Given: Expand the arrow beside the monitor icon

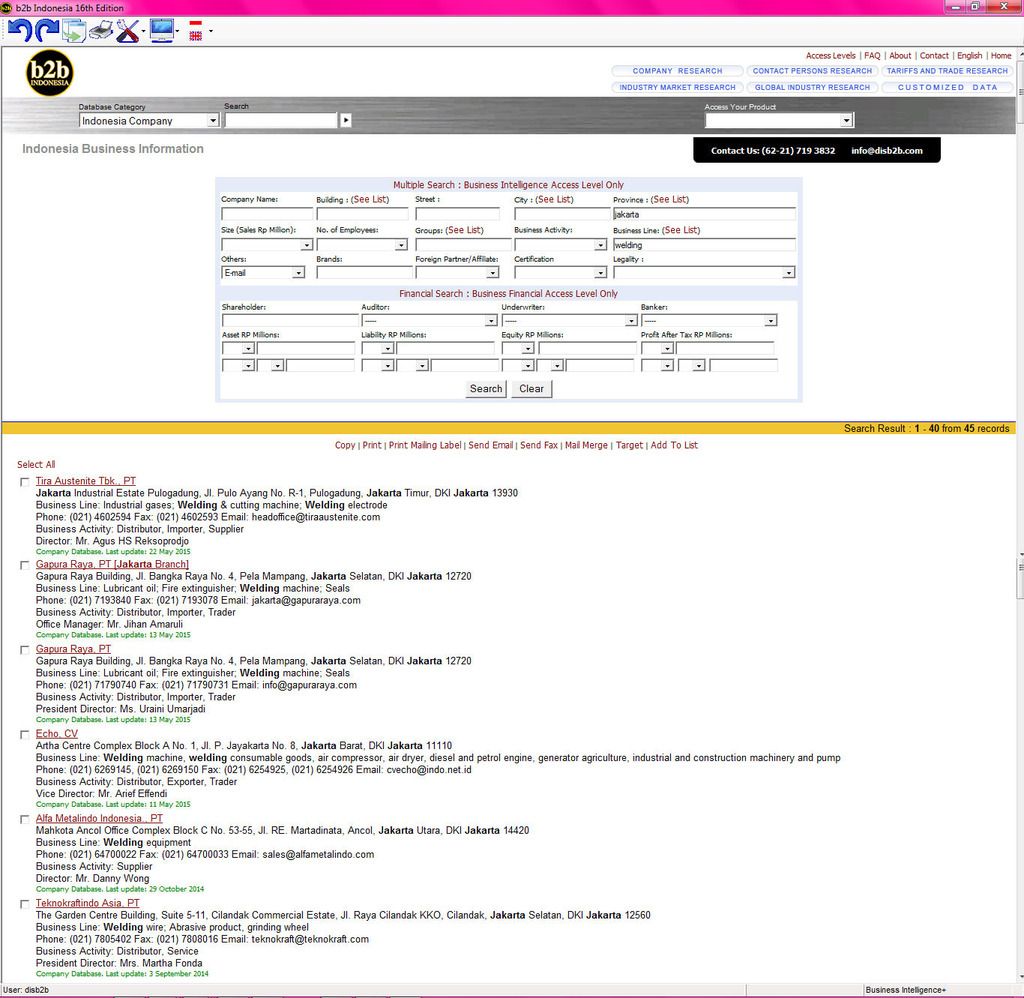Looking at the screenshot, I should pyautogui.click(x=178, y=31).
